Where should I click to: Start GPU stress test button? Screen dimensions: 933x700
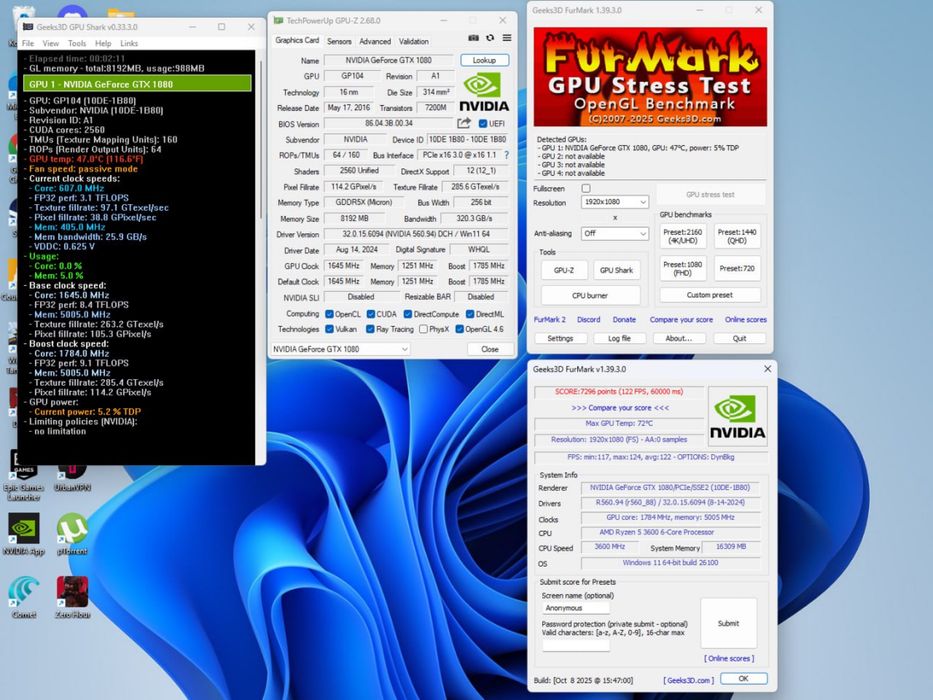pos(710,195)
